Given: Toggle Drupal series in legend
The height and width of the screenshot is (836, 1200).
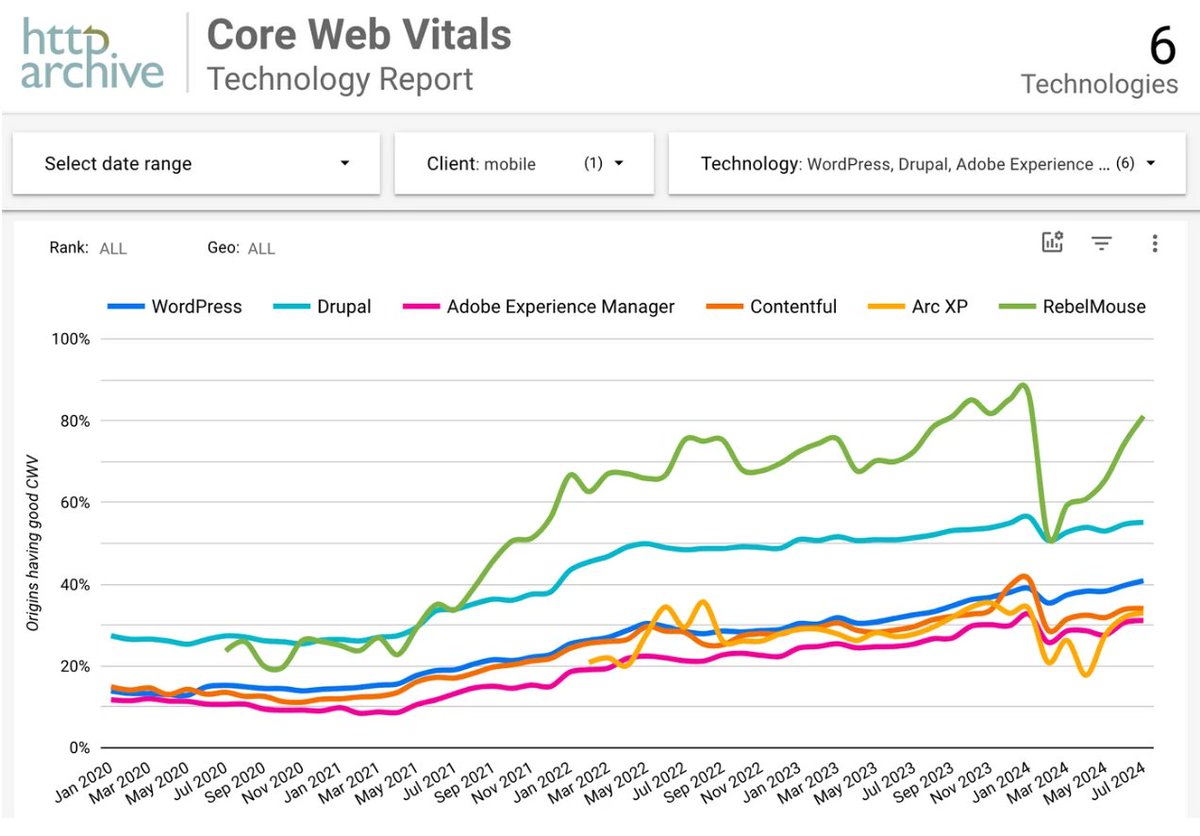Looking at the screenshot, I should coord(322,307).
